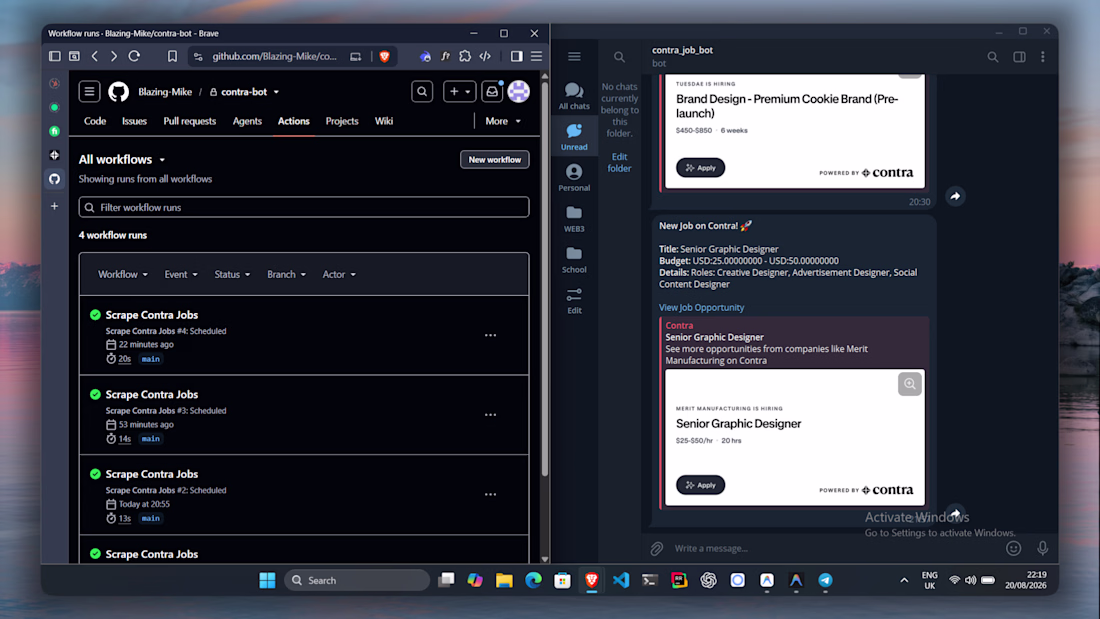Click main branch tag on run #3
Viewport: 1100px width, 619px height.
coord(151,439)
